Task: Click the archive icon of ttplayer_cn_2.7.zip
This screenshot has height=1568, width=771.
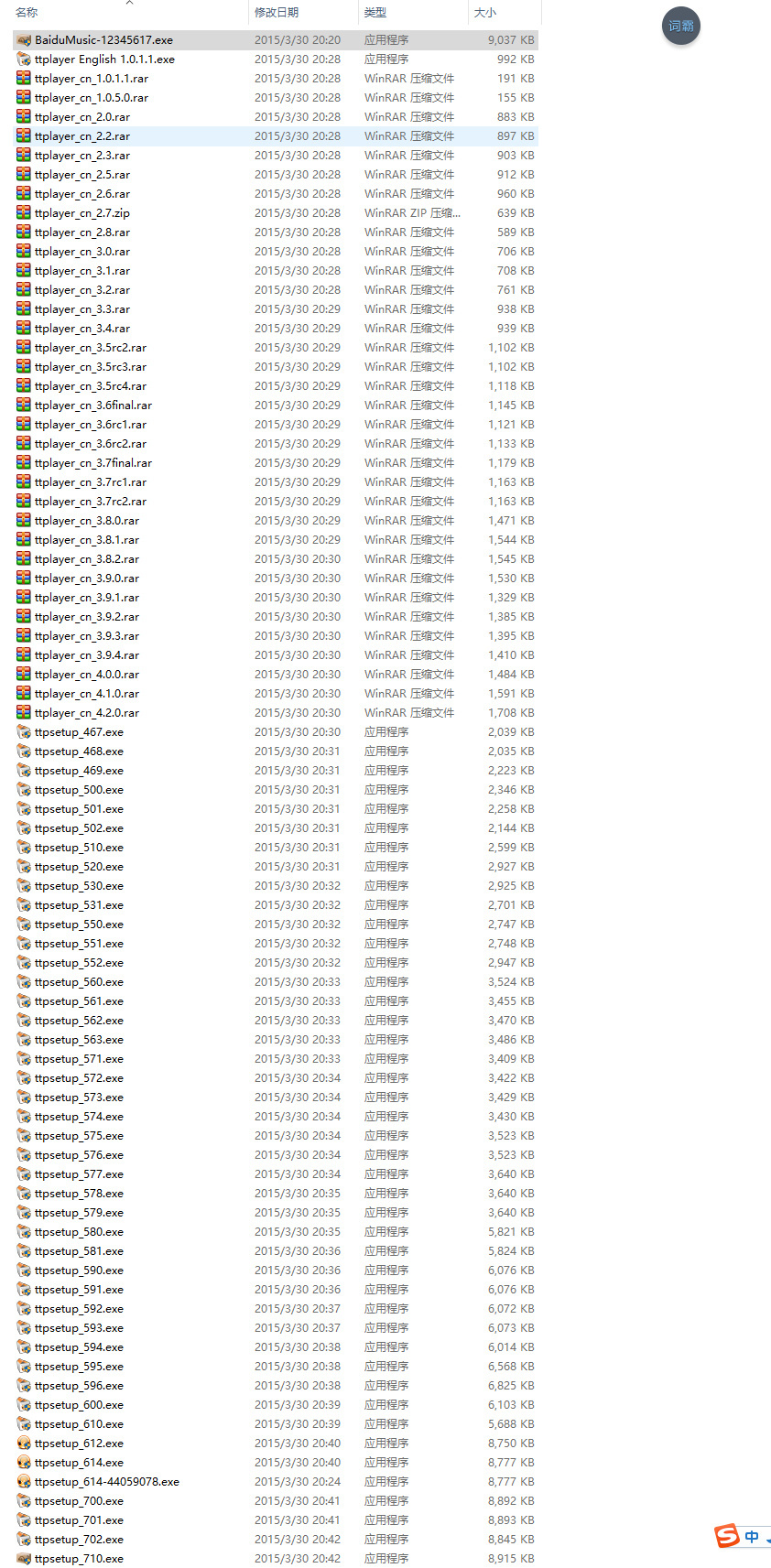Action: click(24, 213)
